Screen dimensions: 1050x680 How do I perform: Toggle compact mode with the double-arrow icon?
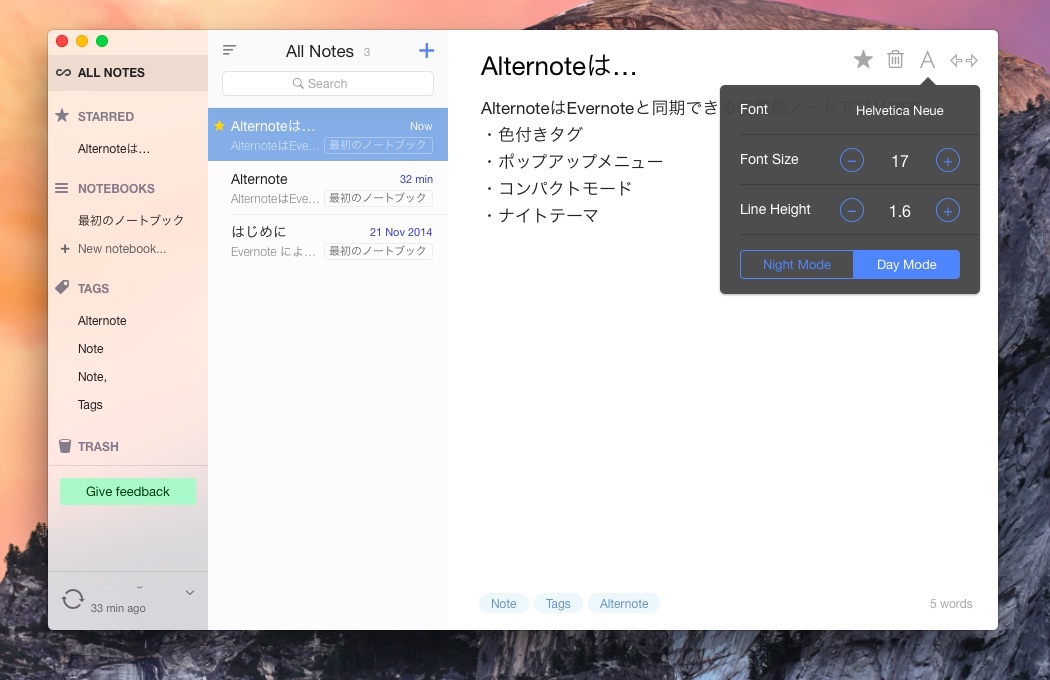[x=964, y=60]
